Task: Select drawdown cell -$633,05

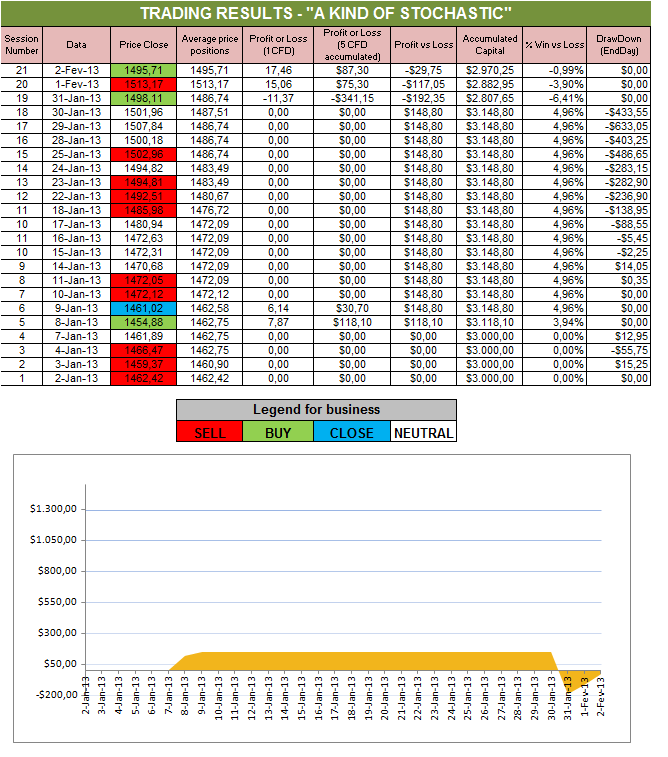Action: [x=619, y=126]
